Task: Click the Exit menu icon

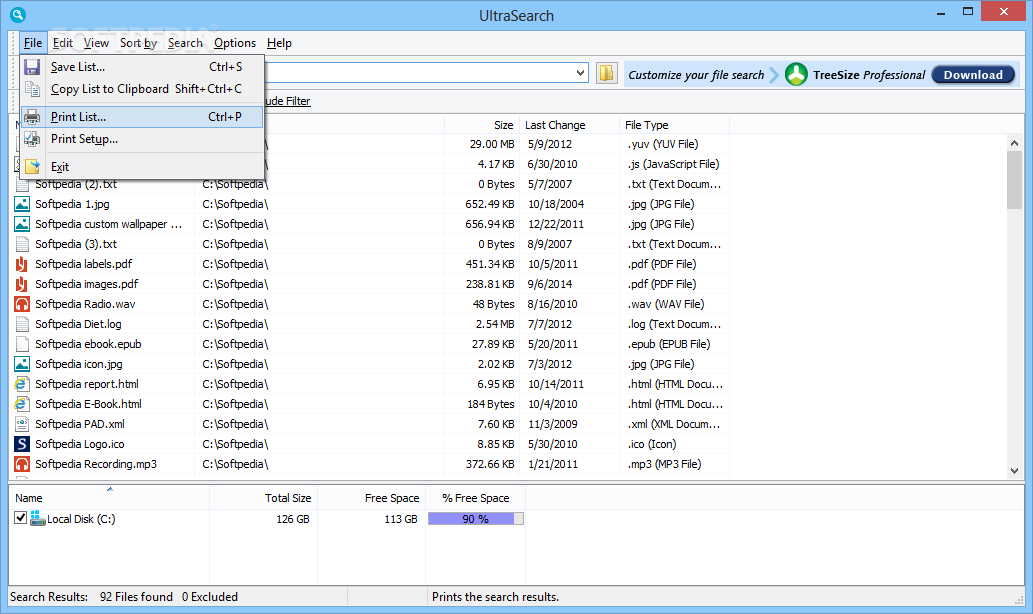Action: pos(32,167)
